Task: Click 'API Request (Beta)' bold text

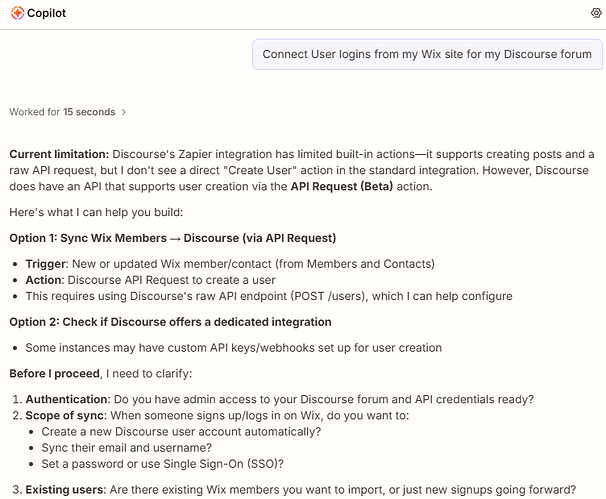Action: pos(342,187)
